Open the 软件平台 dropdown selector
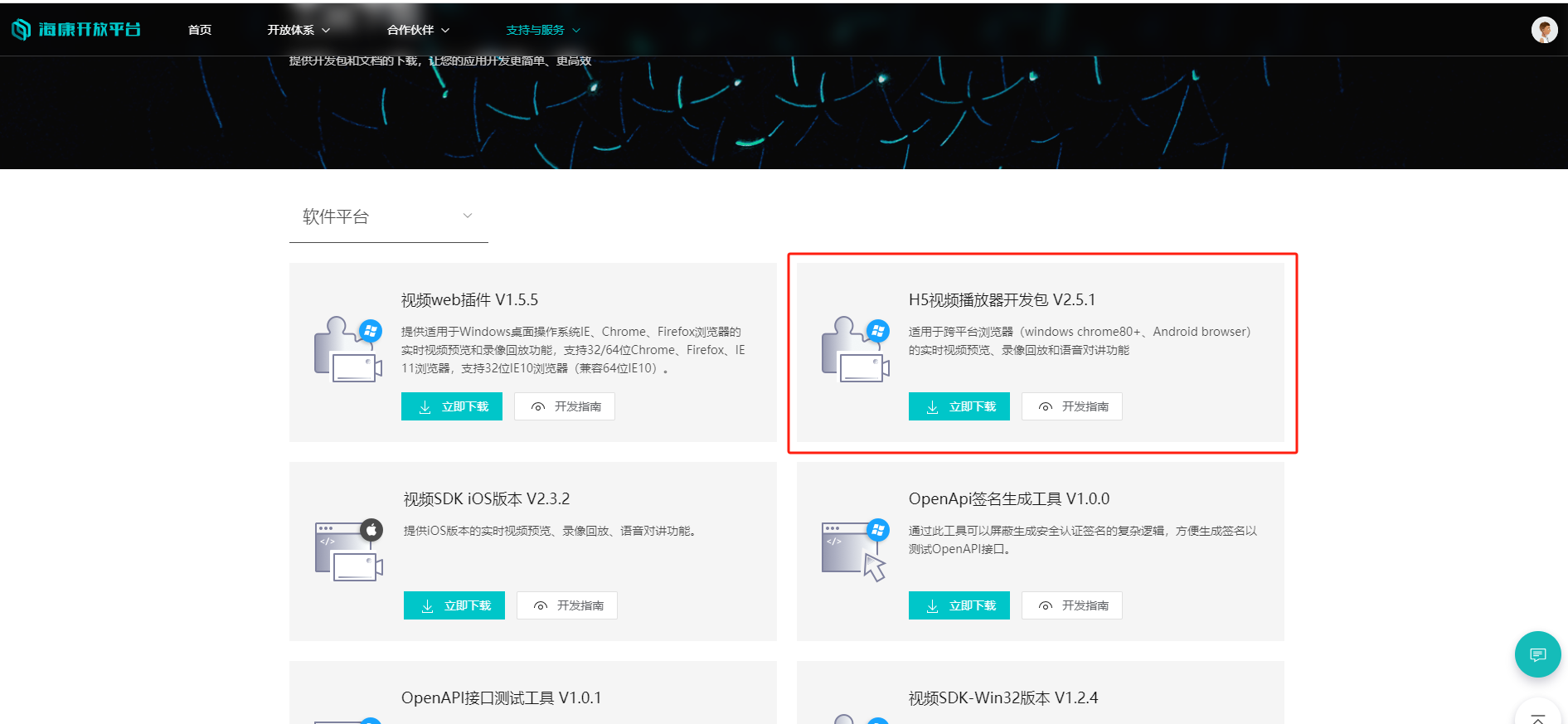The height and width of the screenshot is (724, 1568). click(x=388, y=216)
